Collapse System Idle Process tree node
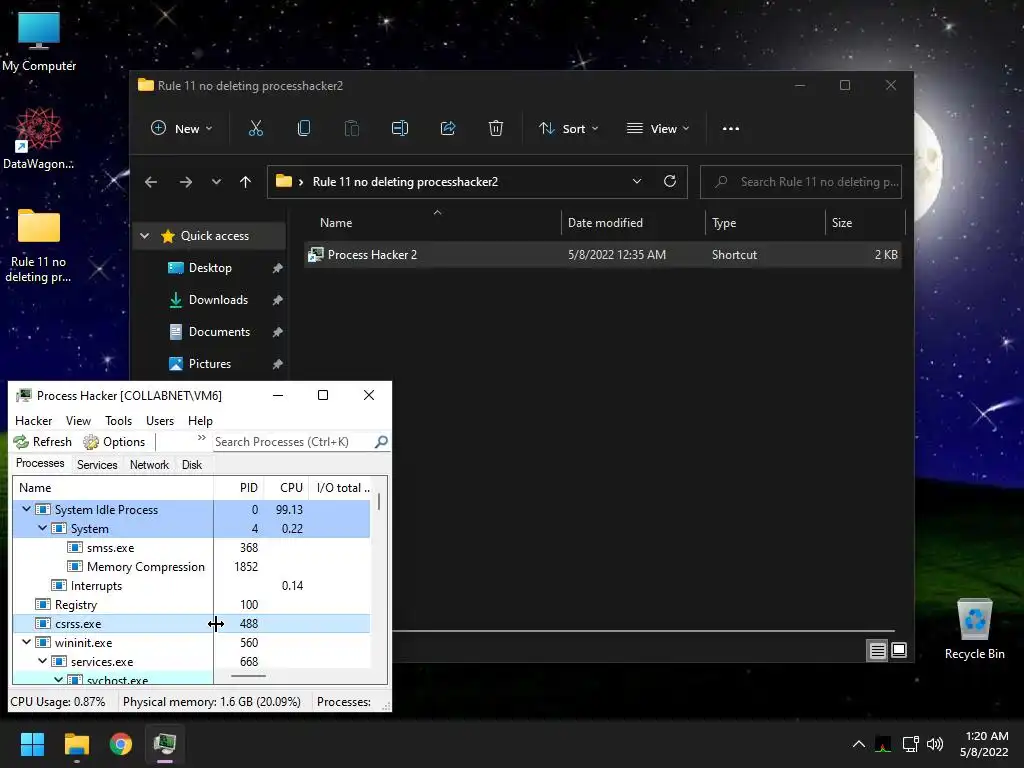 [x=27, y=509]
